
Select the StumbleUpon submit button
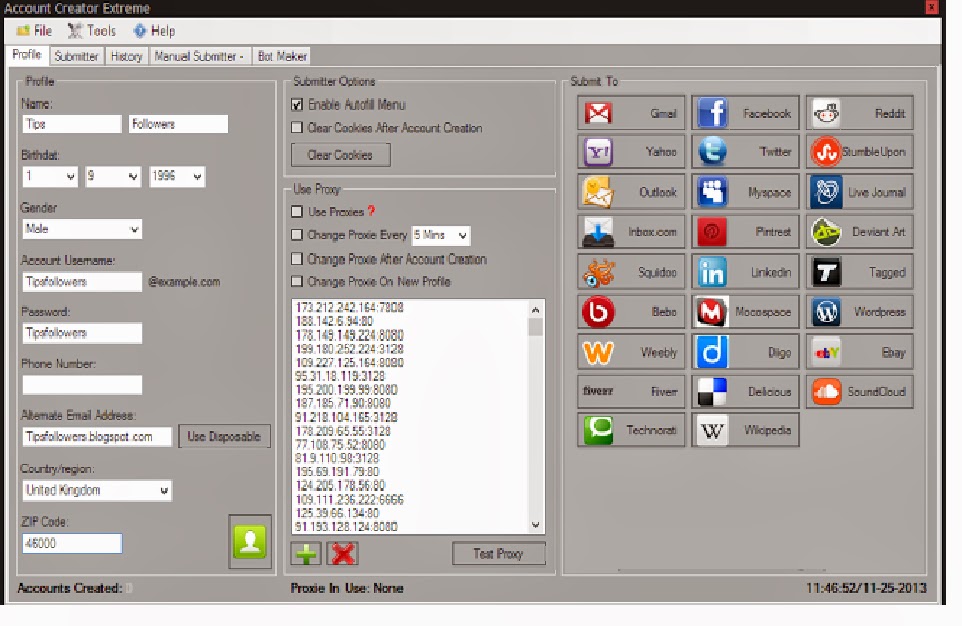860,152
